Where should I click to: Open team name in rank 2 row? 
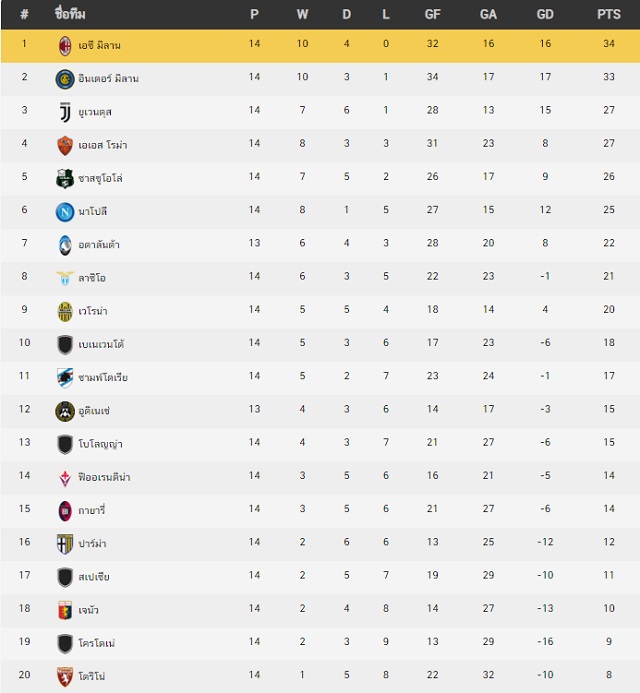(108, 79)
